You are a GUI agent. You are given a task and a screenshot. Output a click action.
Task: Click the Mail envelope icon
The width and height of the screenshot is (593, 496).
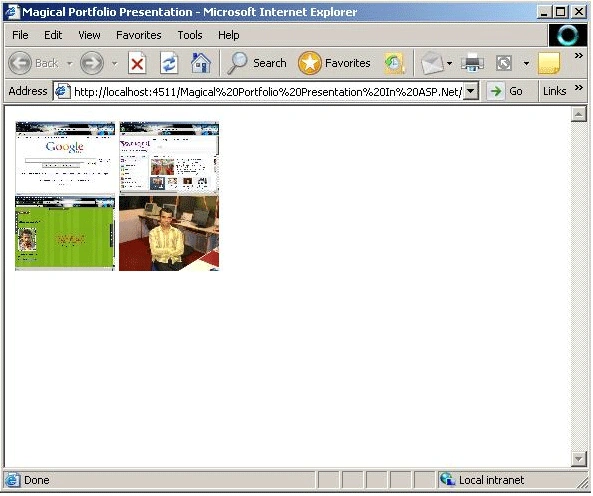click(432, 63)
